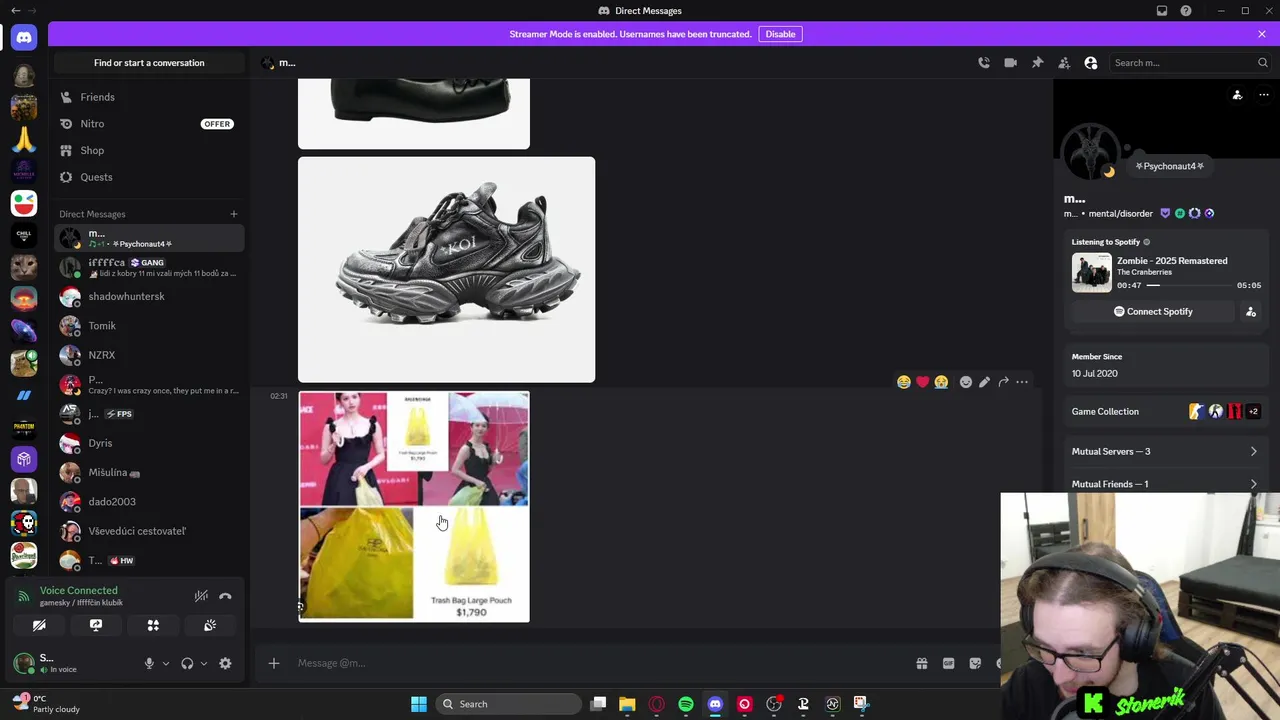Open the Quests page
This screenshot has width=1280, height=720.
click(149, 177)
